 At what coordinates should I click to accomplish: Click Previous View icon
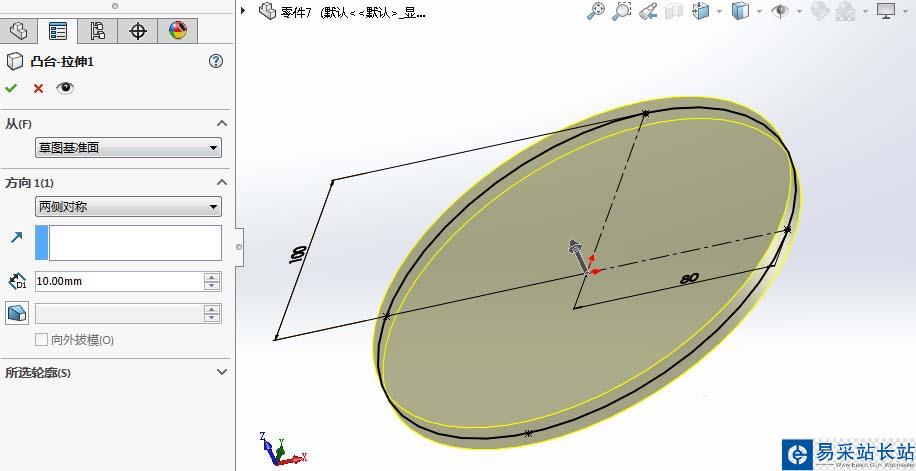pos(647,11)
